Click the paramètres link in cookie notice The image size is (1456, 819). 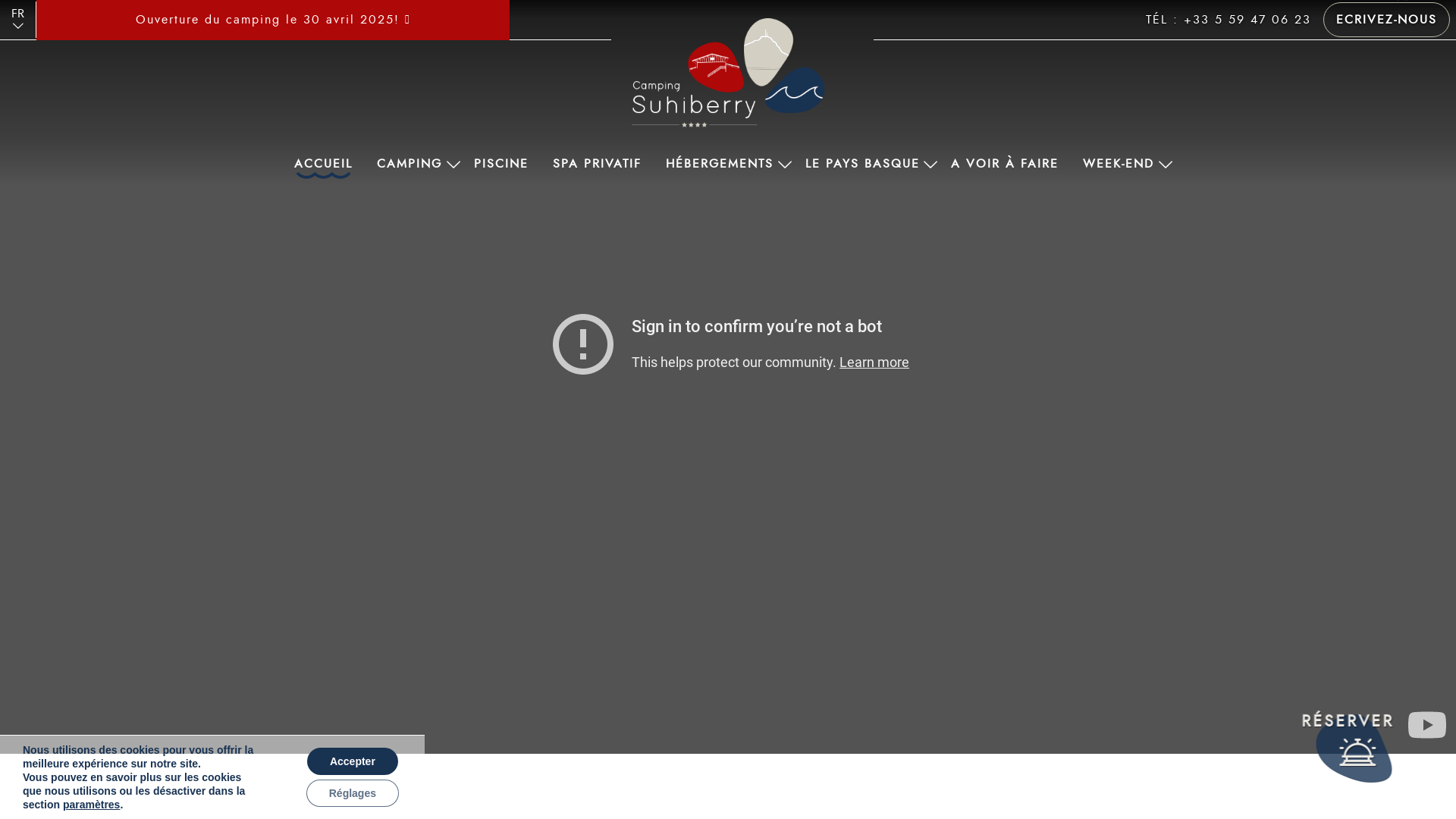pos(91,805)
